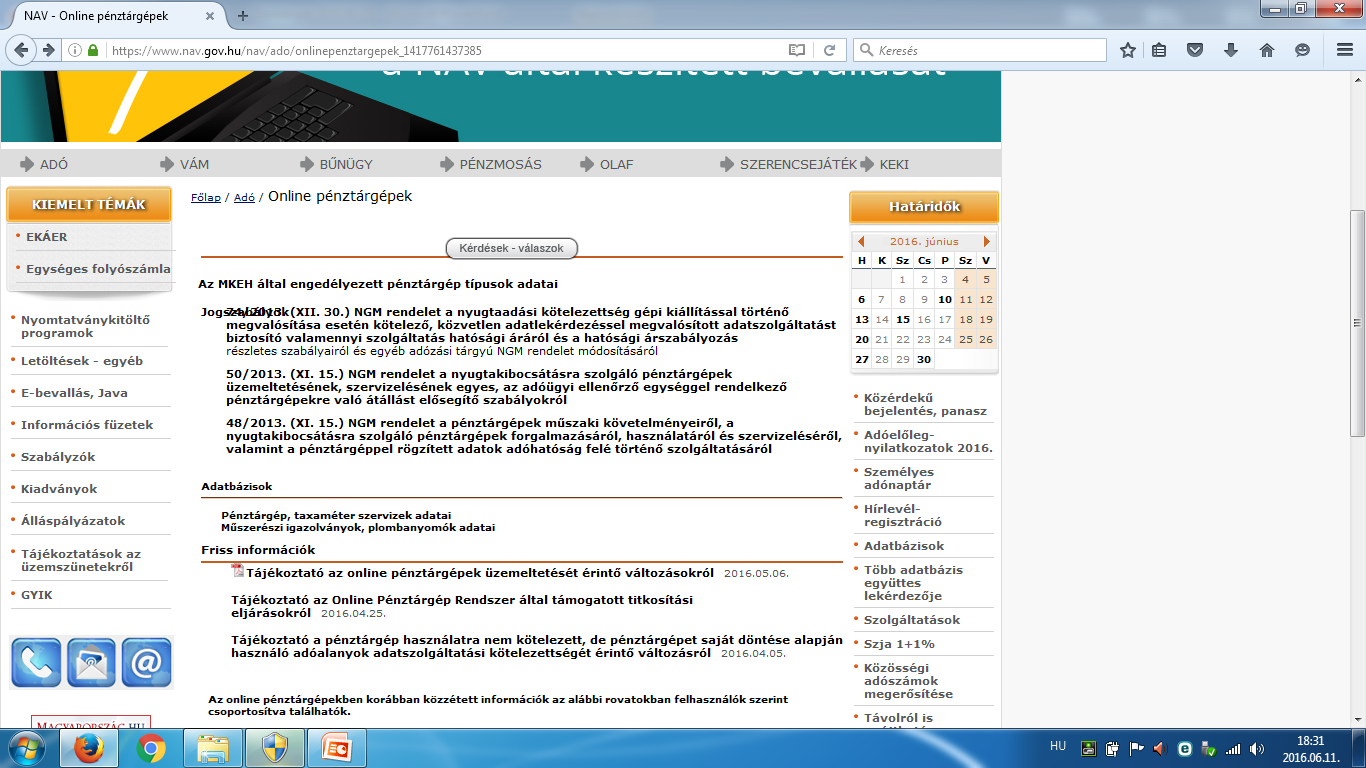Open PDF icon beside Tájékoztató üzemeltetését
The width and height of the screenshot is (1366, 768).
pos(238,571)
